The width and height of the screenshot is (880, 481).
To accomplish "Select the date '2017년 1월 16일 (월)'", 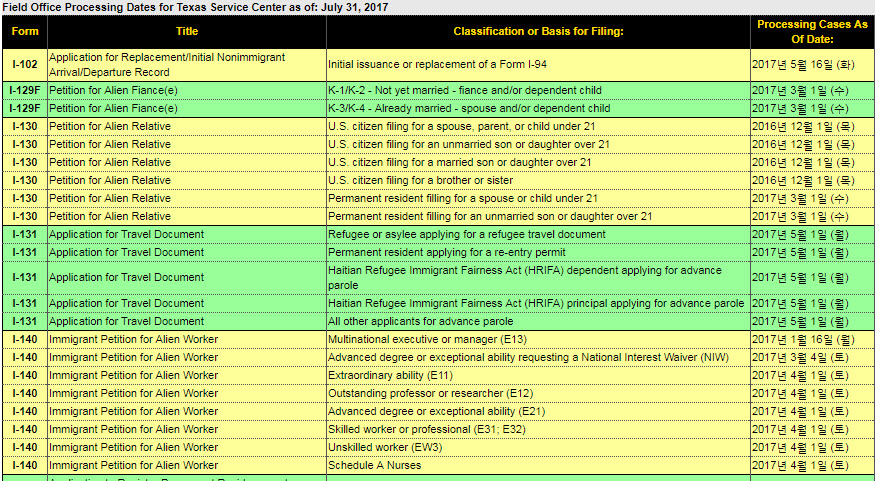I will 803,339.
